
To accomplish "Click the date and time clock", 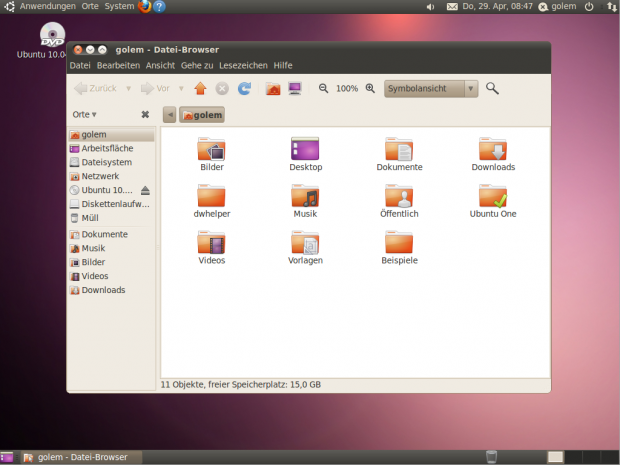I will click(497, 7).
